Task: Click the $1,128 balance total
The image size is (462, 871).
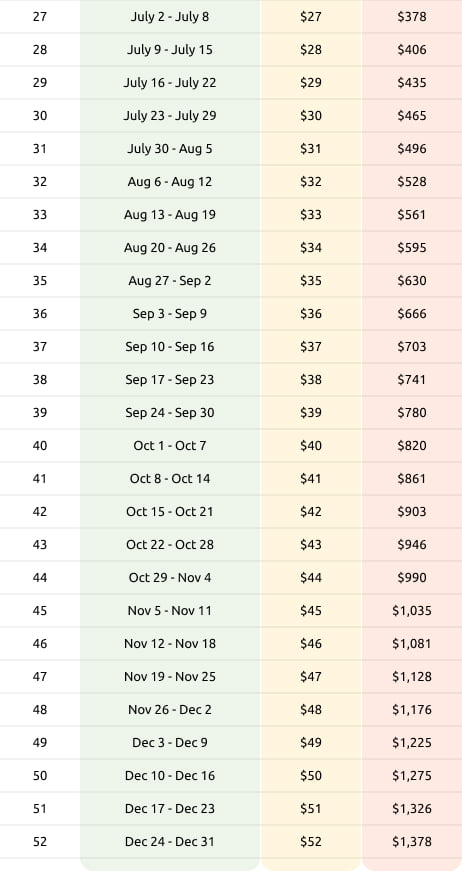Action: [x=412, y=677]
